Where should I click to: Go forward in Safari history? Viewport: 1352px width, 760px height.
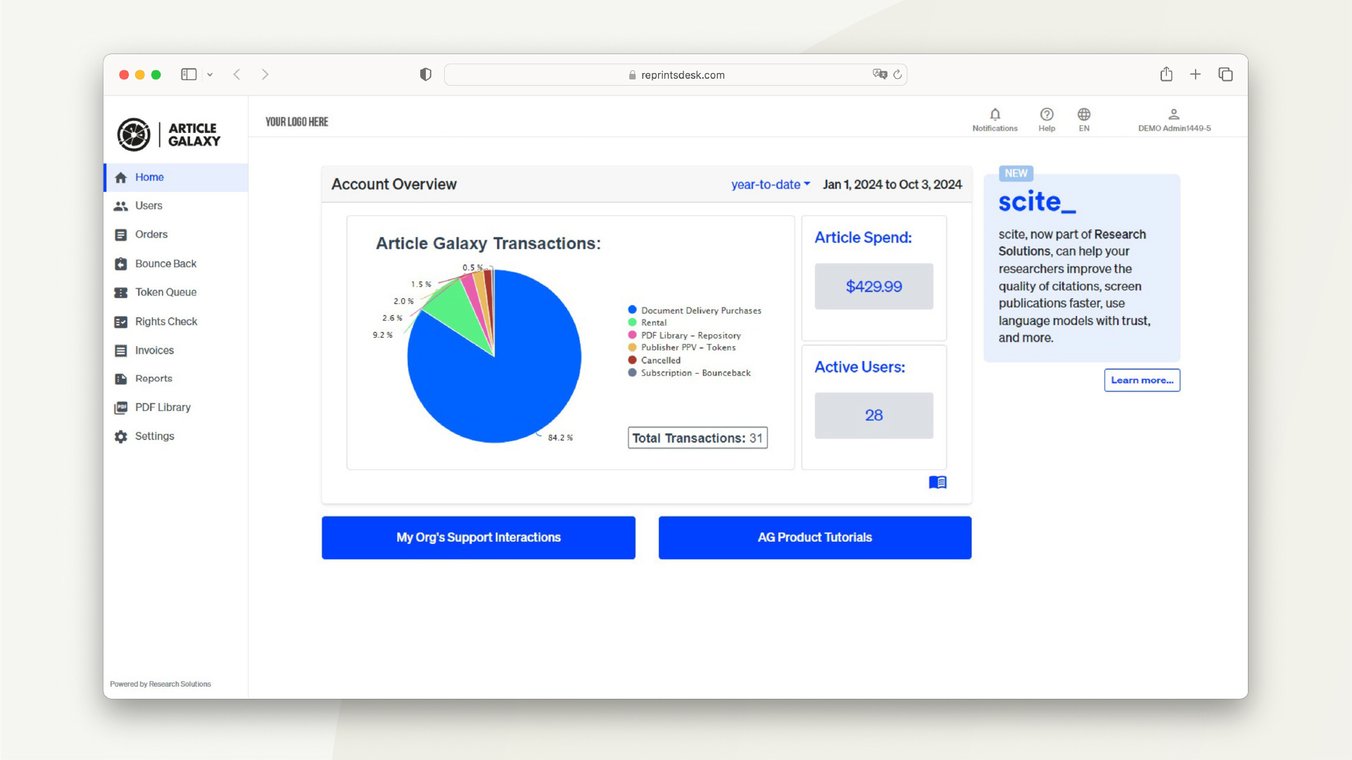tap(265, 75)
